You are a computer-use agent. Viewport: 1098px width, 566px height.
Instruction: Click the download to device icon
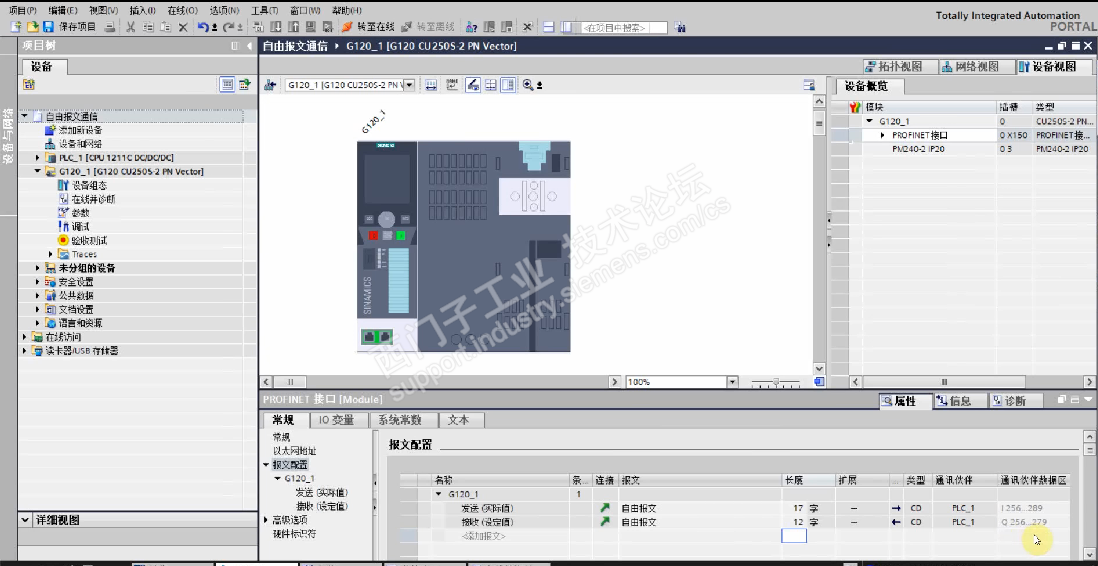pos(276,27)
